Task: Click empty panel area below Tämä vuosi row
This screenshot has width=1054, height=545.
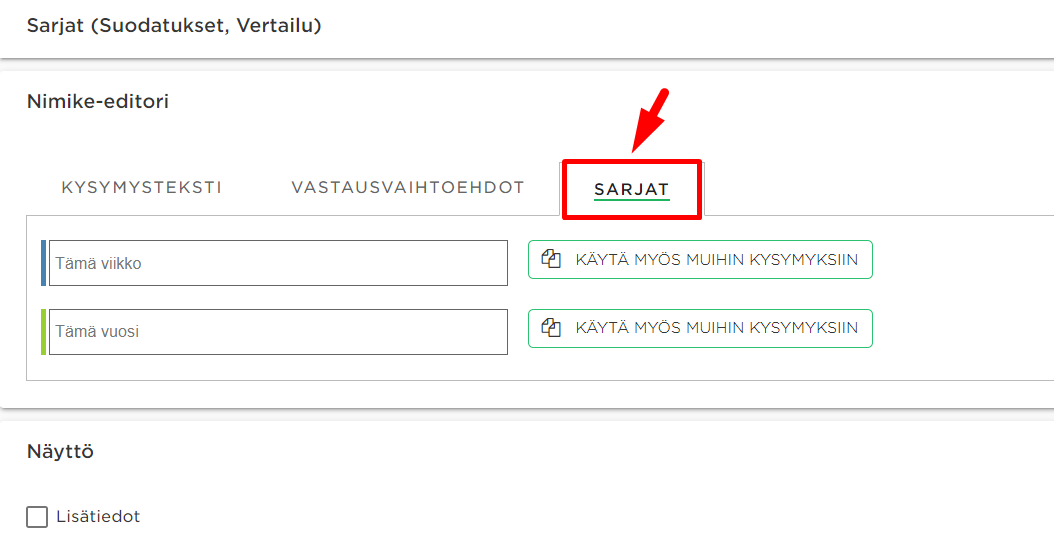Action: click(x=538, y=368)
